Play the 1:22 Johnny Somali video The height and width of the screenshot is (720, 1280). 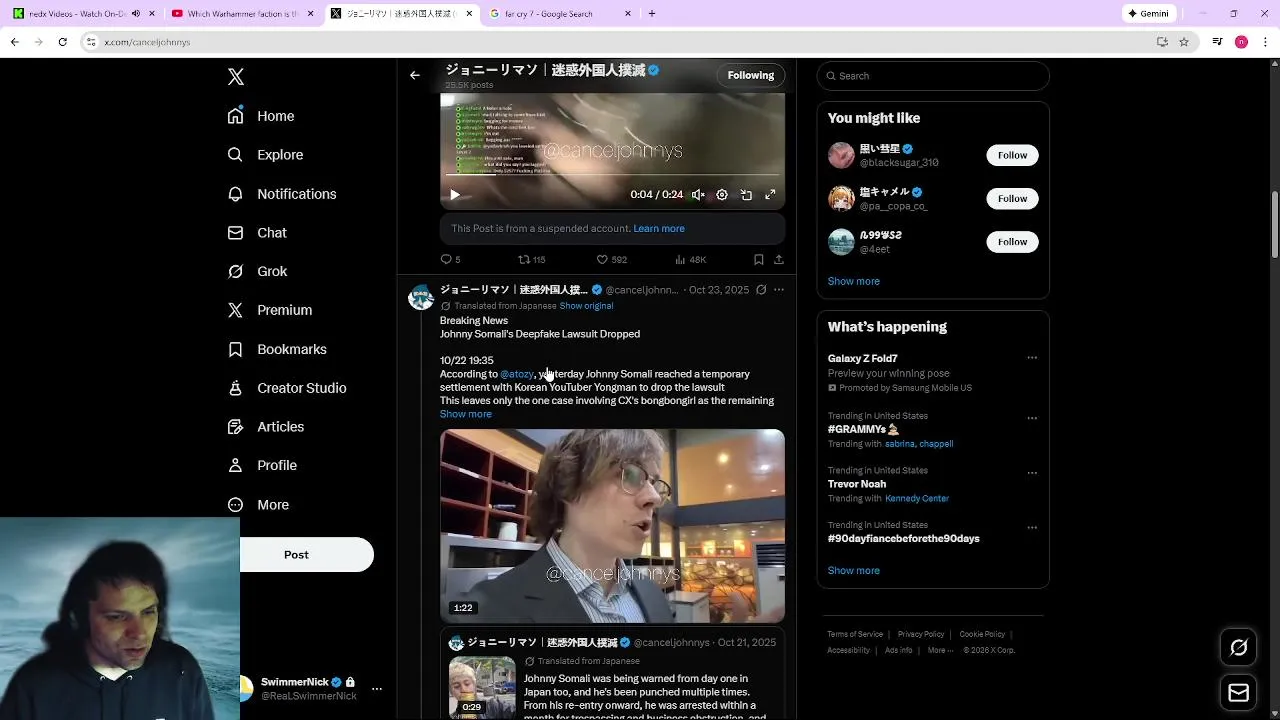[612, 525]
